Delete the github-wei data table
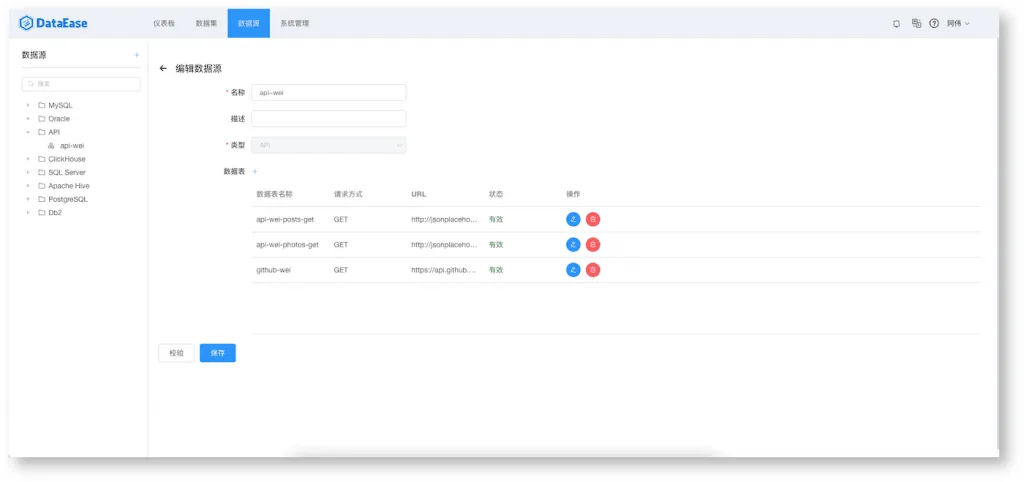 click(593, 270)
